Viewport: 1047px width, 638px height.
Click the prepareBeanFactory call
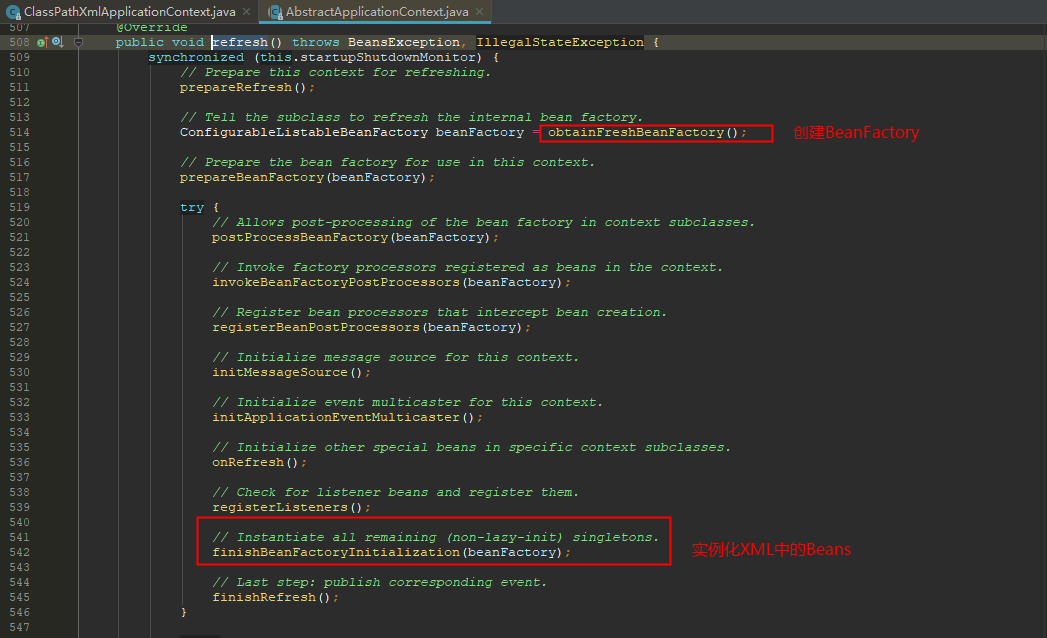tap(252, 177)
